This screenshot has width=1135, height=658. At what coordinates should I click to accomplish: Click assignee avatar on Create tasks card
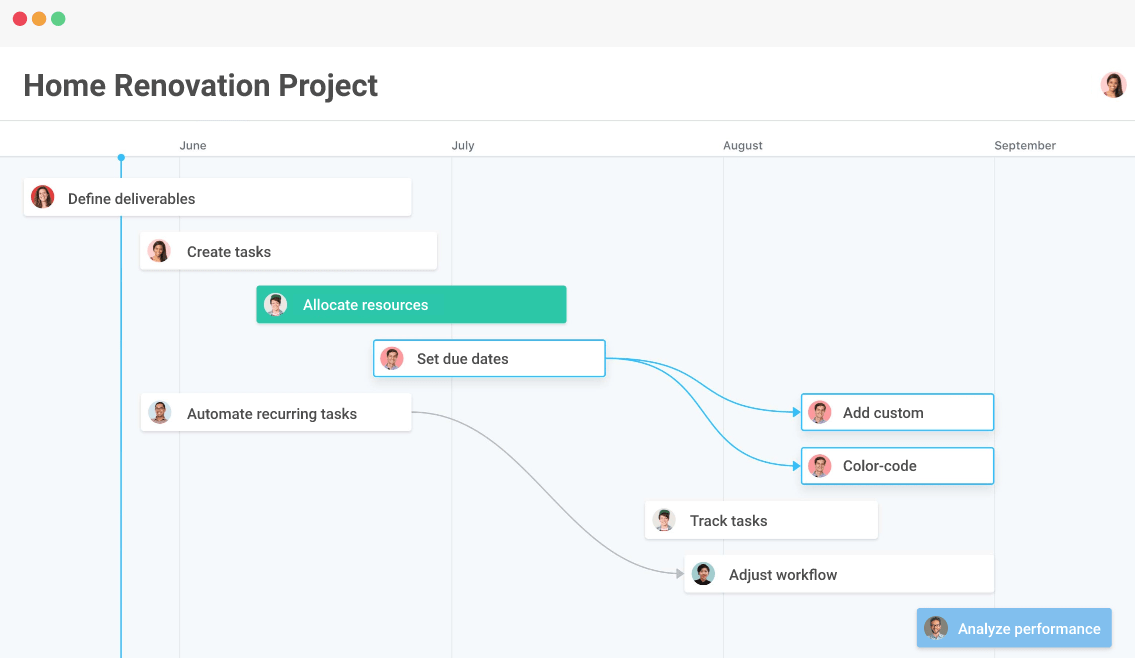[159, 251]
